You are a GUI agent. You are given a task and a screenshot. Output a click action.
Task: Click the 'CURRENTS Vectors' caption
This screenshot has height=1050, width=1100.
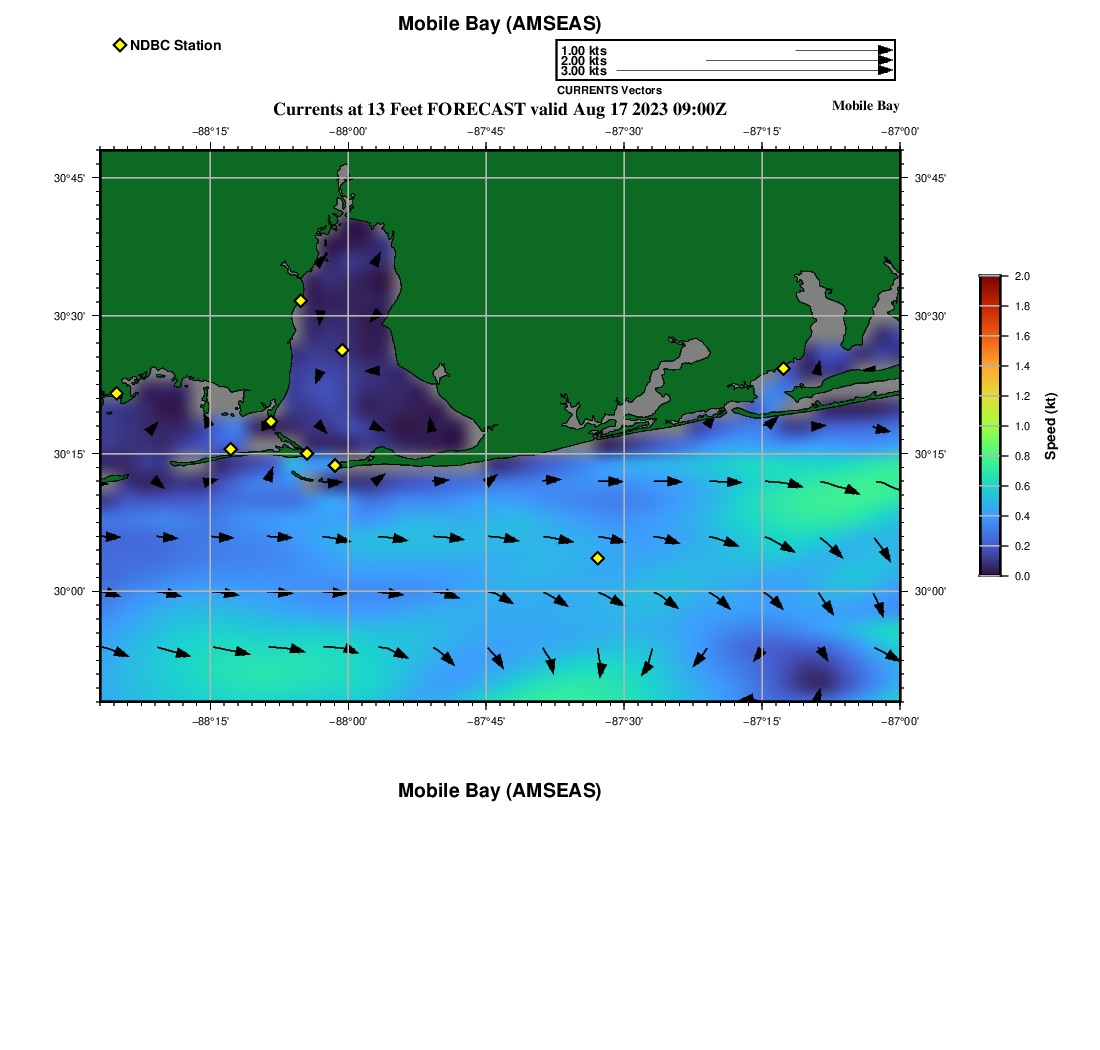click(609, 90)
